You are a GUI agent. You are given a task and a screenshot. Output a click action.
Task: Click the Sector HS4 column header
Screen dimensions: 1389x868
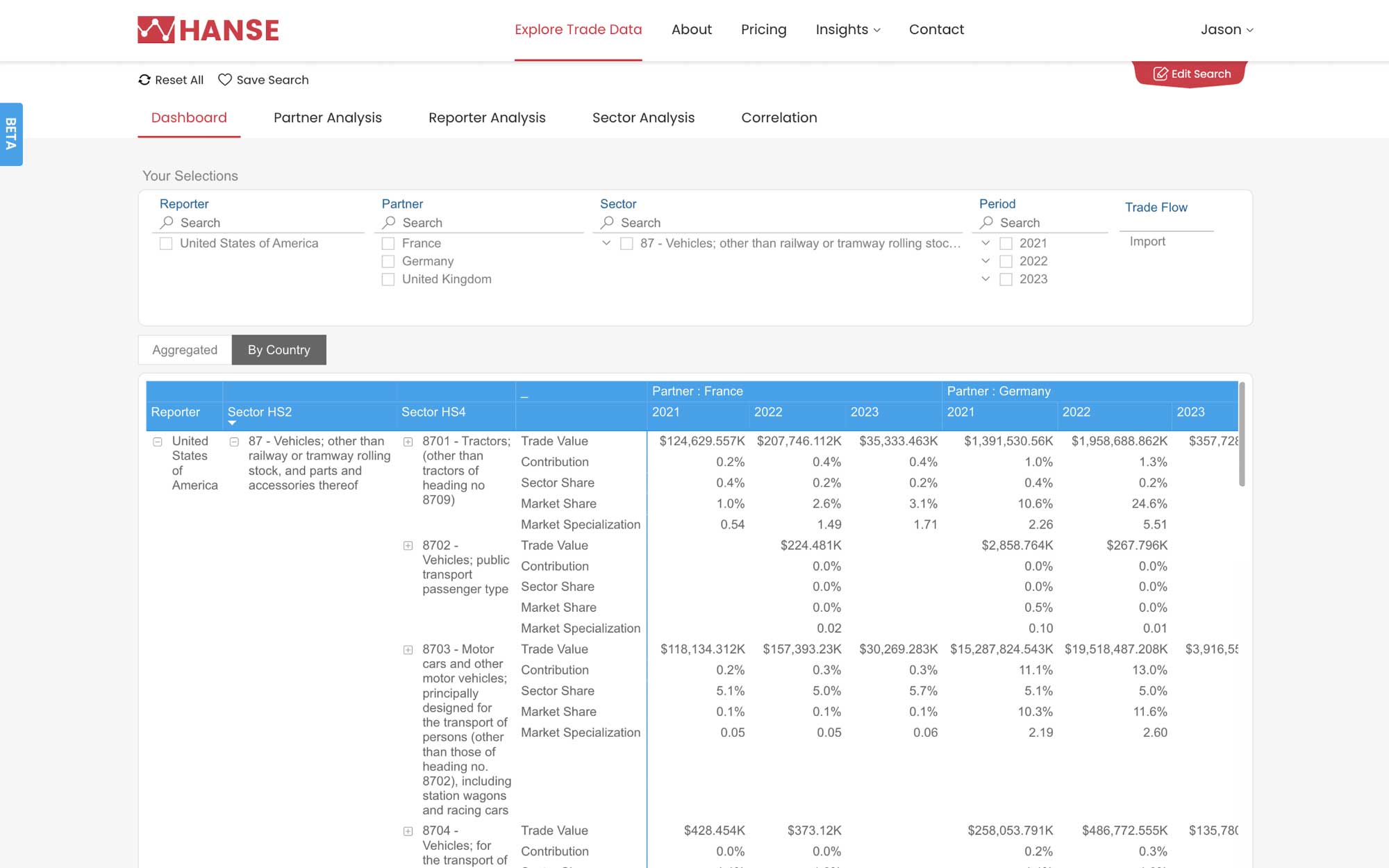433,412
